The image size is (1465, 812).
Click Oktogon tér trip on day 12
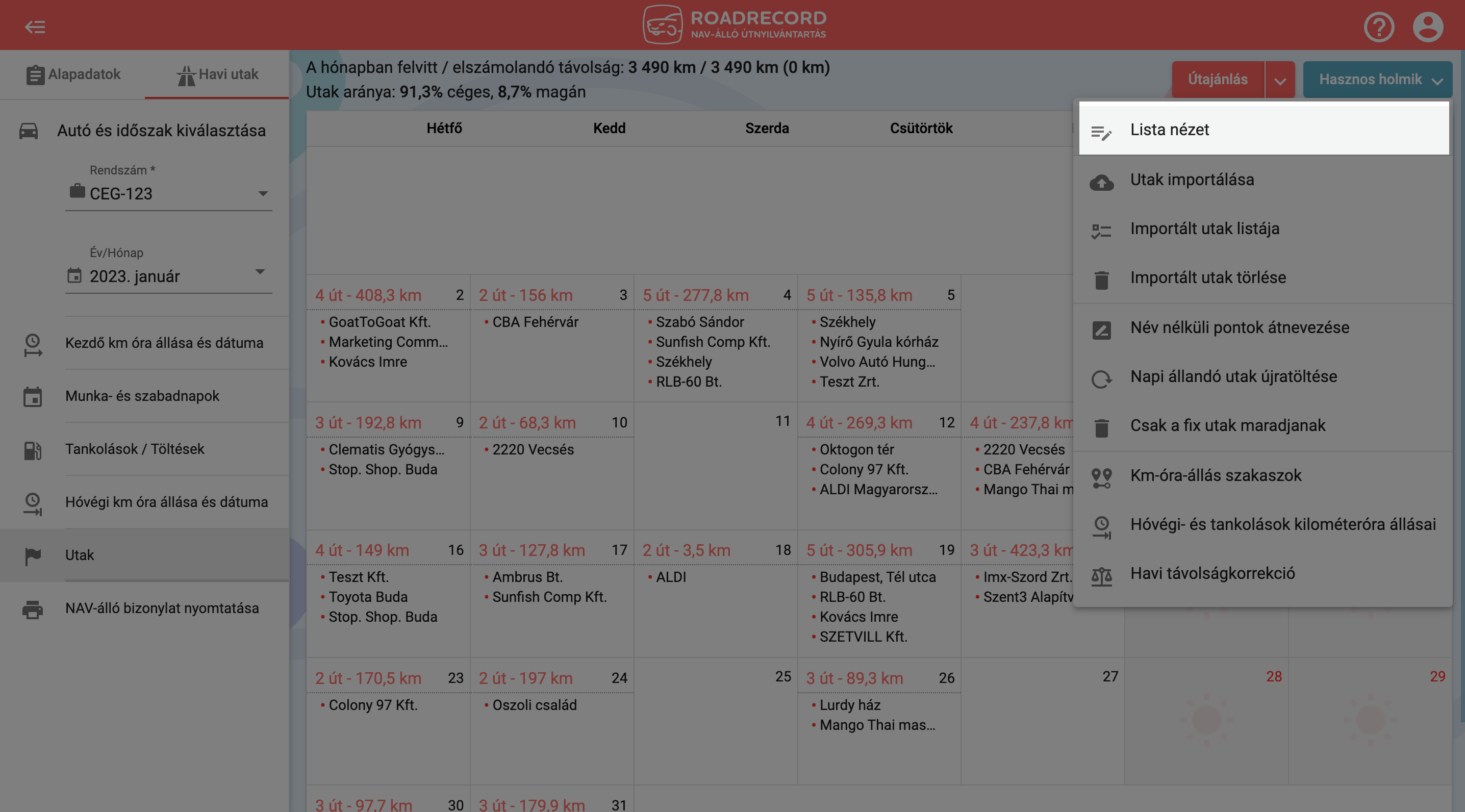(856, 449)
